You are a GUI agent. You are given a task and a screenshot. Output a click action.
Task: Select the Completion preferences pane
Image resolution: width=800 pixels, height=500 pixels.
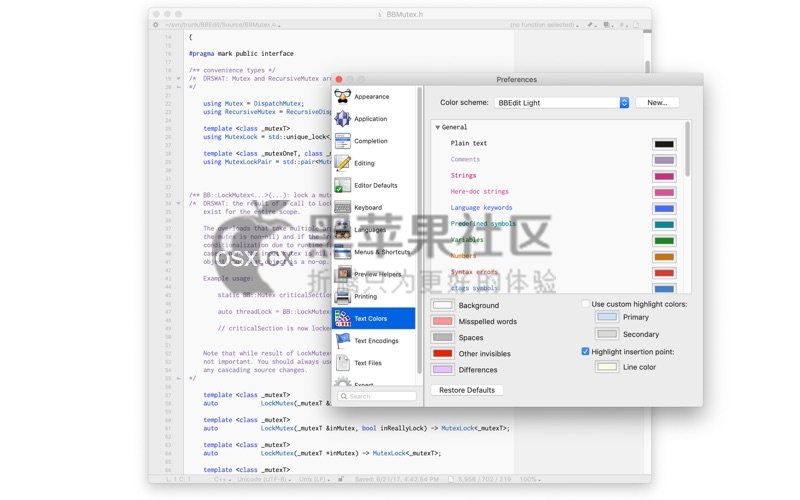(x=373, y=141)
